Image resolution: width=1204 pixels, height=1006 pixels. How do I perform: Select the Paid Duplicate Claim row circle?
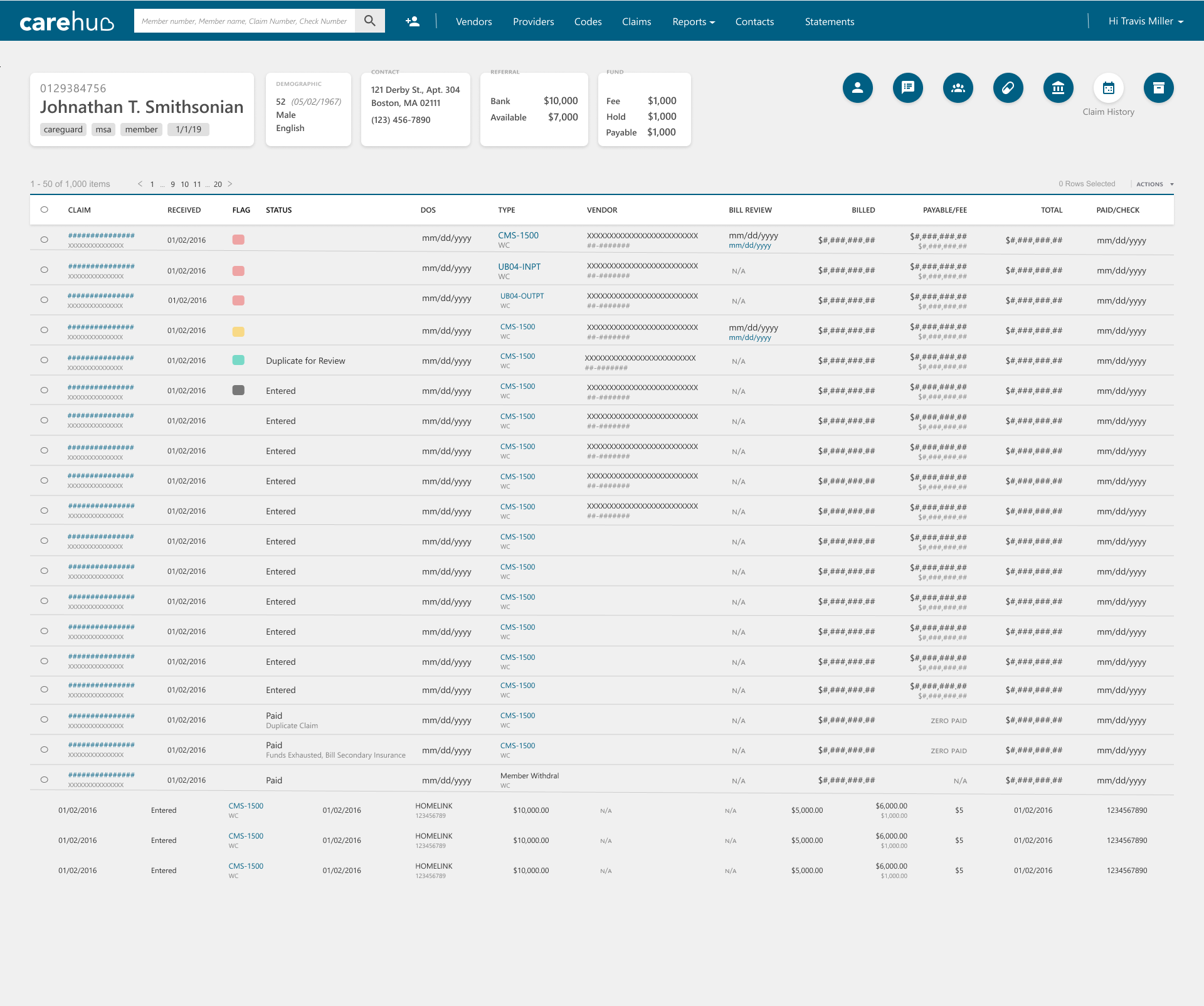[44, 719]
